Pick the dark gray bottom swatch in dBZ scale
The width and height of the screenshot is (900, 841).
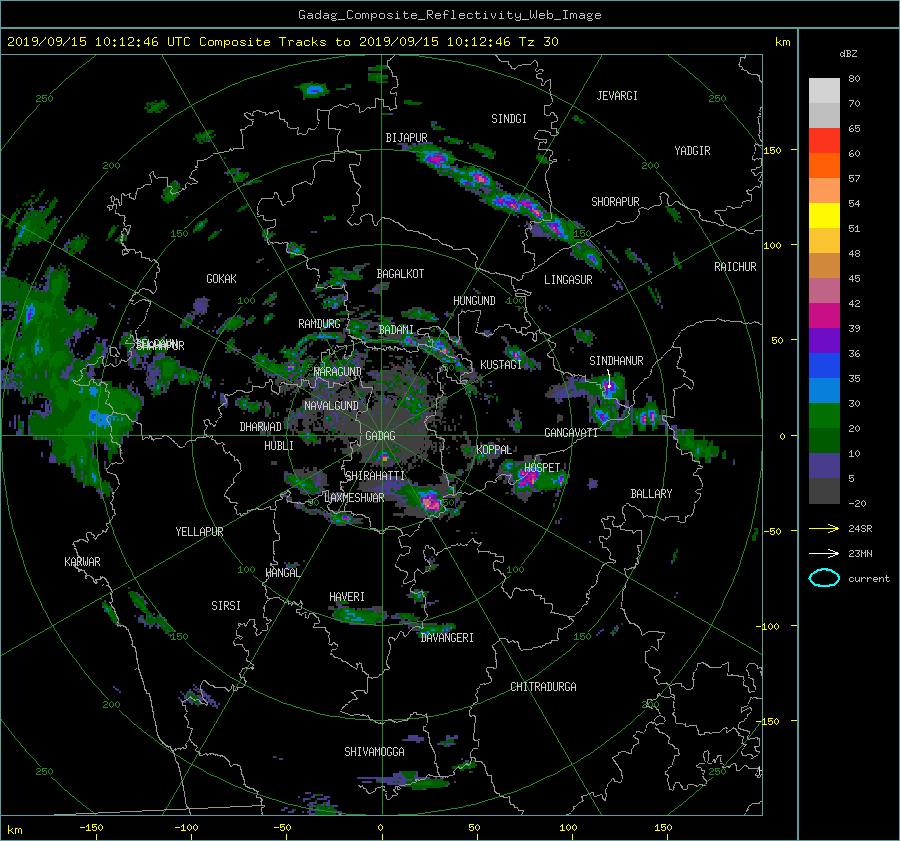tap(824, 491)
